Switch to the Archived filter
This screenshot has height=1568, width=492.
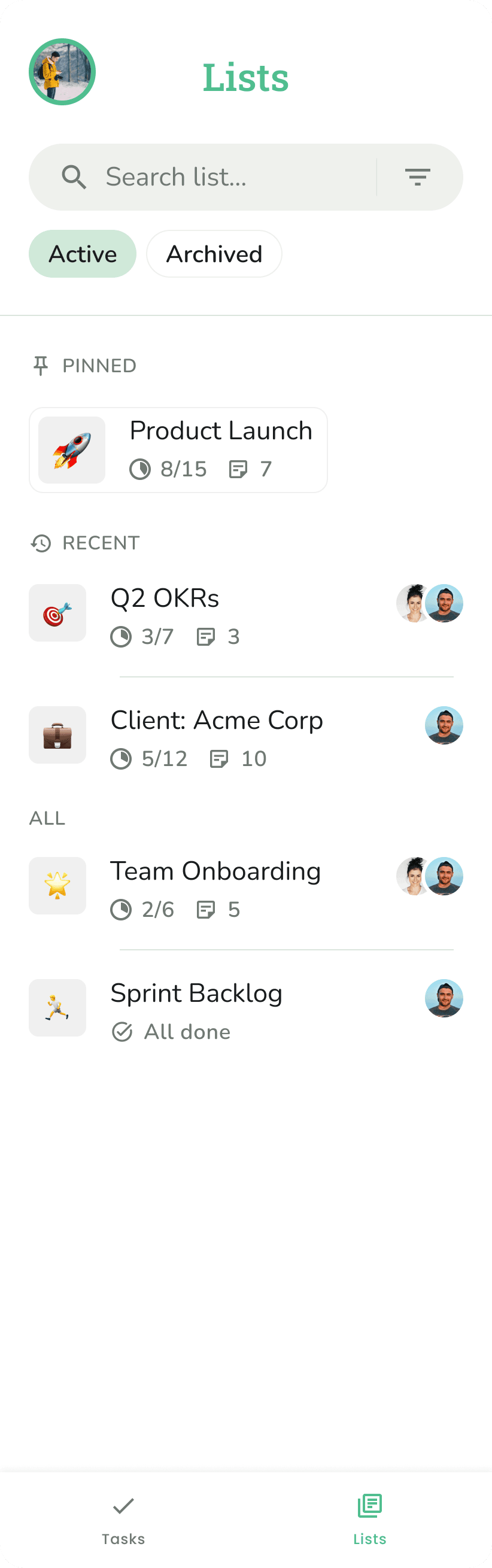(214, 254)
